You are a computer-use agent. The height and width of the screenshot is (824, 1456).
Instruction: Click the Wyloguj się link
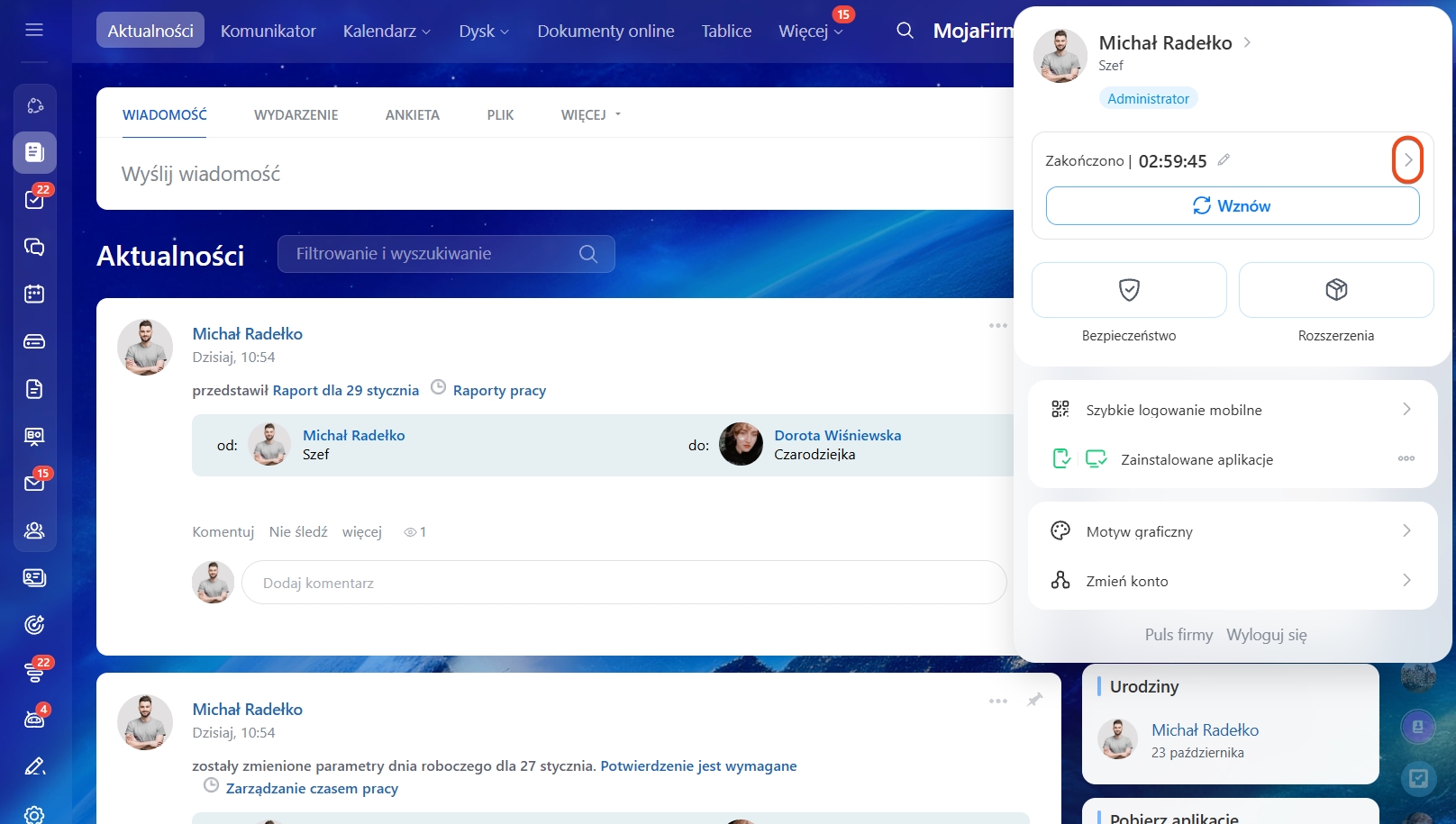[1267, 635]
